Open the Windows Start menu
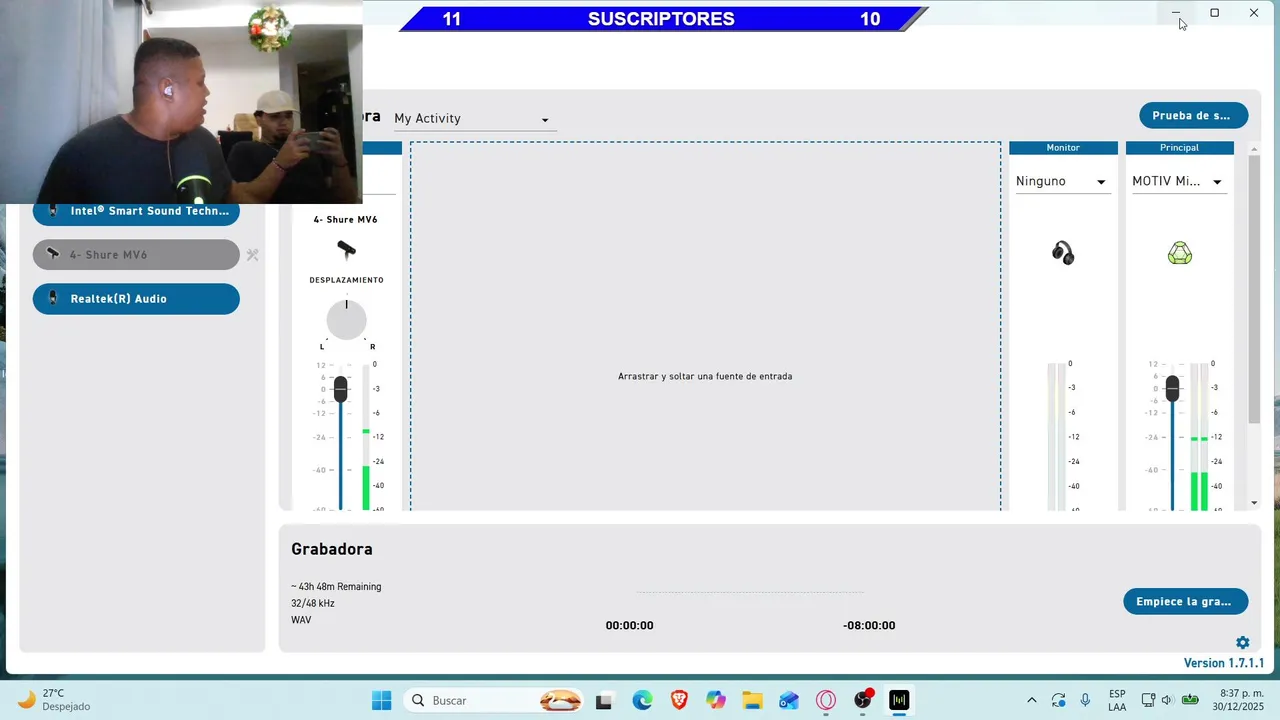Image resolution: width=1280 pixels, height=720 pixels. pos(381,700)
